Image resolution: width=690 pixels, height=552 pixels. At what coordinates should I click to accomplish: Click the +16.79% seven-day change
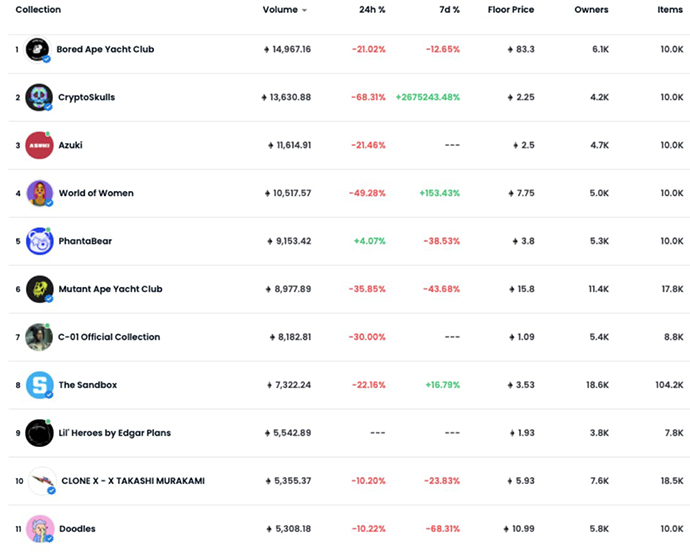(x=443, y=385)
